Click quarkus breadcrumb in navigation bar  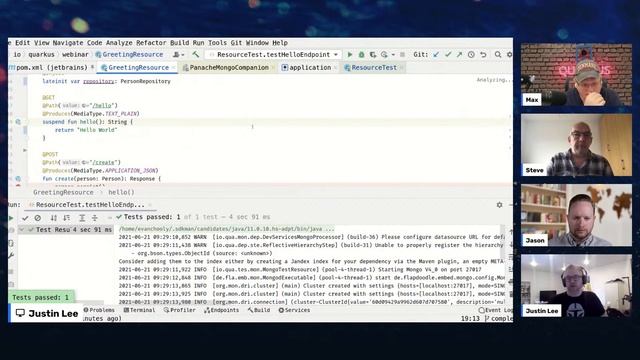coord(41,54)
